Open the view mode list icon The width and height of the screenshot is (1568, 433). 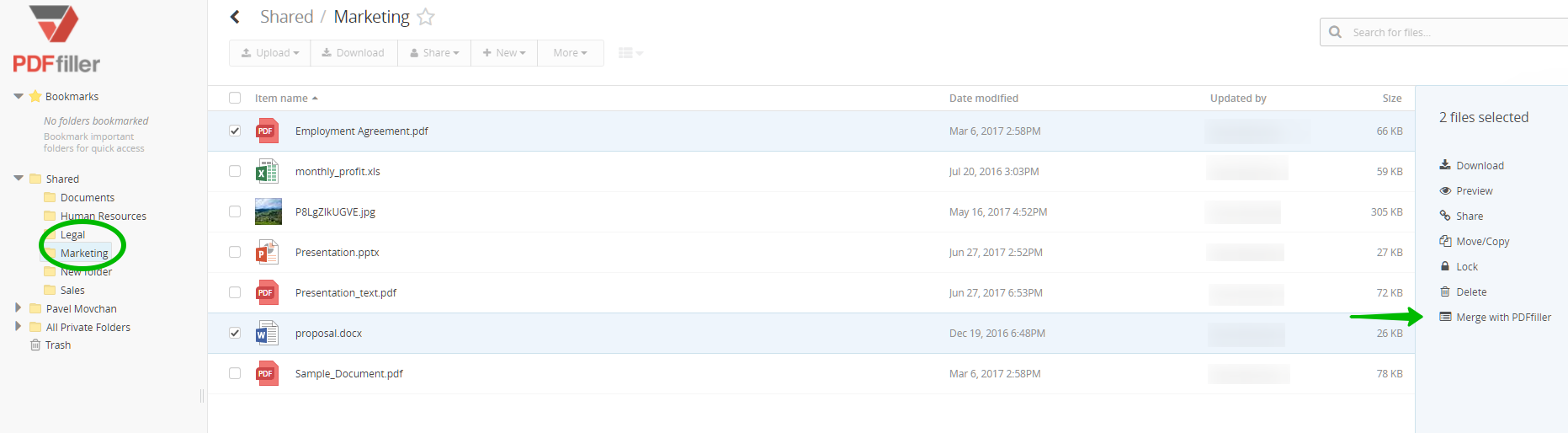(x=630, y=52)
